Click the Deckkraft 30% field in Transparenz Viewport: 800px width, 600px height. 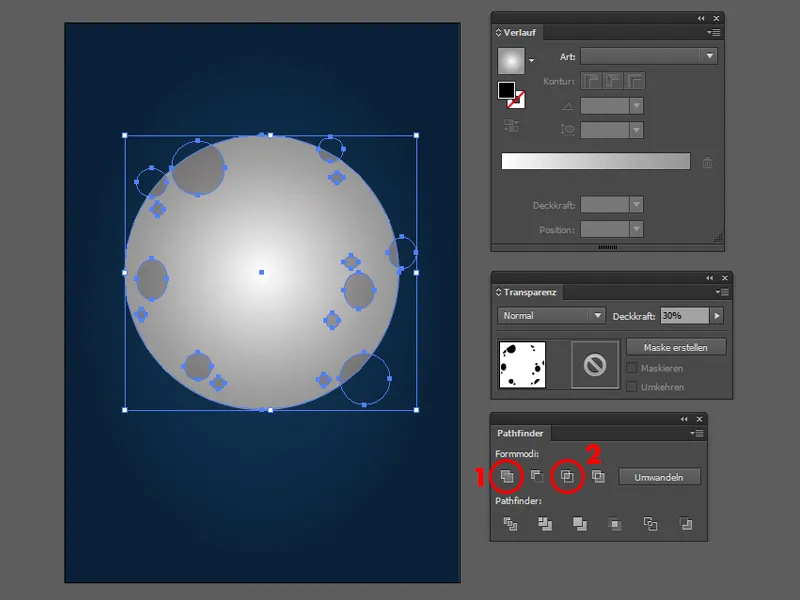click(684, 316)
